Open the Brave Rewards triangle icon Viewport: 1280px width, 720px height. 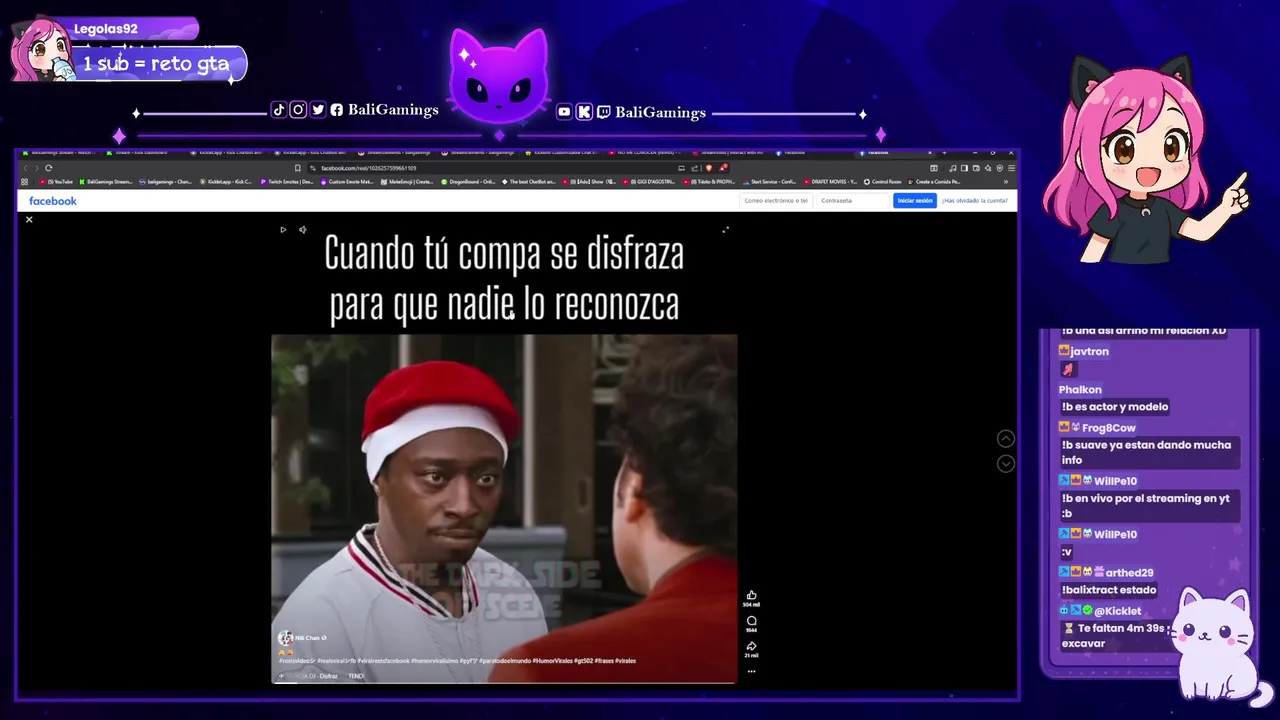723,167
